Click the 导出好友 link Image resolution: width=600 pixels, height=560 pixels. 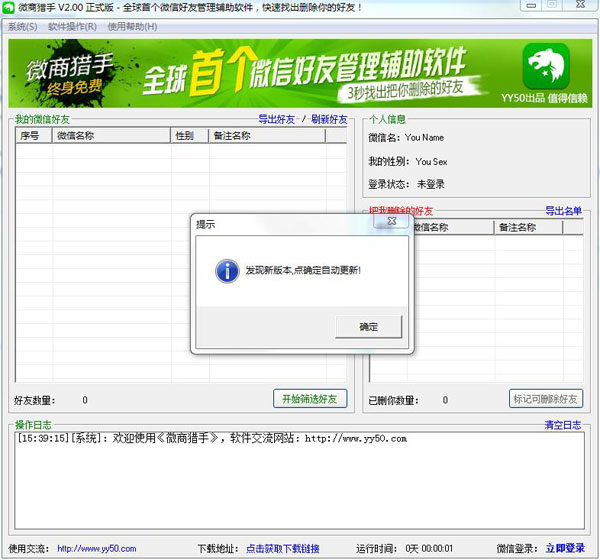[277, 119]
